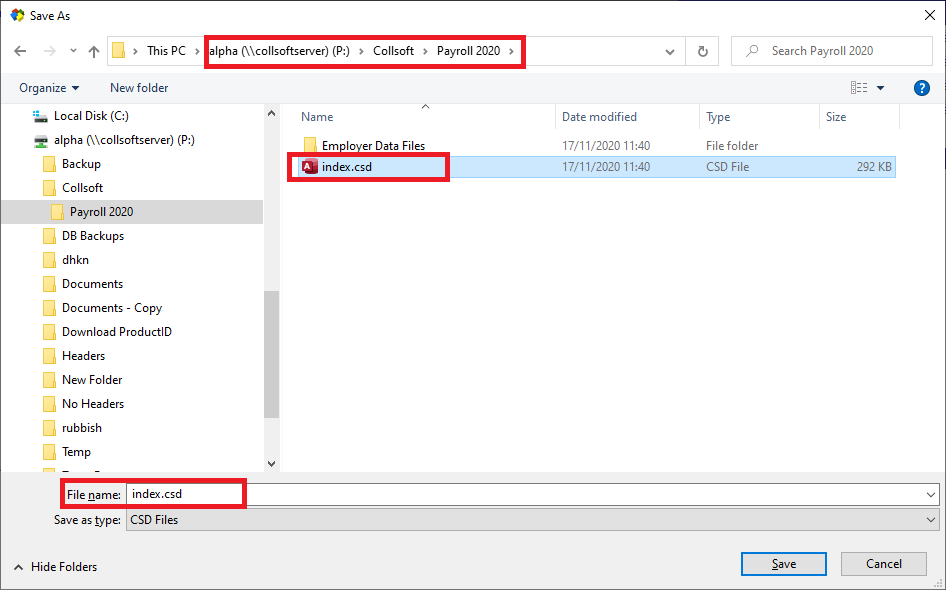Viewport: 946px width, 590px height.
Task: Click the Employer Data Files folder icon
Action: [310, 146]
